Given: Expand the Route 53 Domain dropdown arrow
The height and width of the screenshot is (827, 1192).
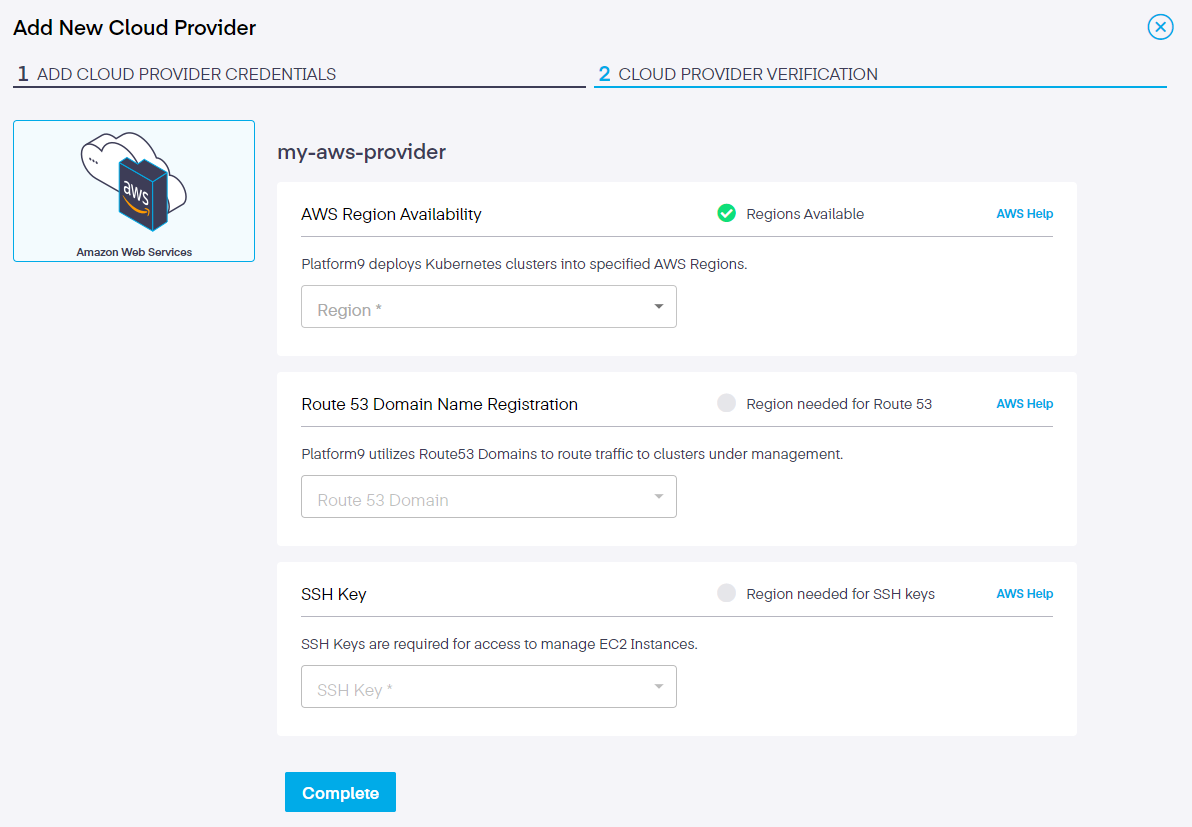Looking at the screenshot, I should (x=658, y=497).
